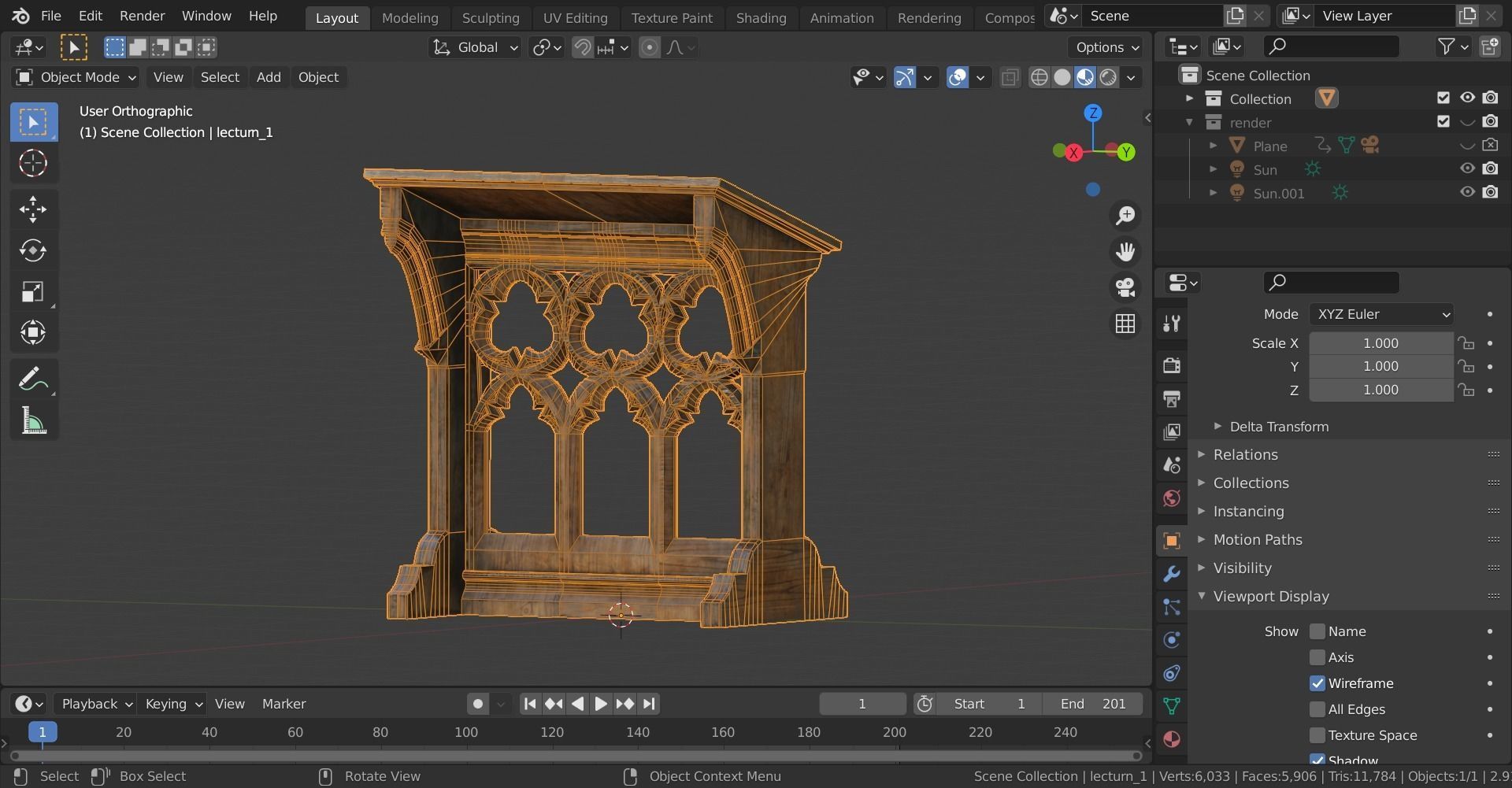Click the pan view hand icon

click(1125, 251)
